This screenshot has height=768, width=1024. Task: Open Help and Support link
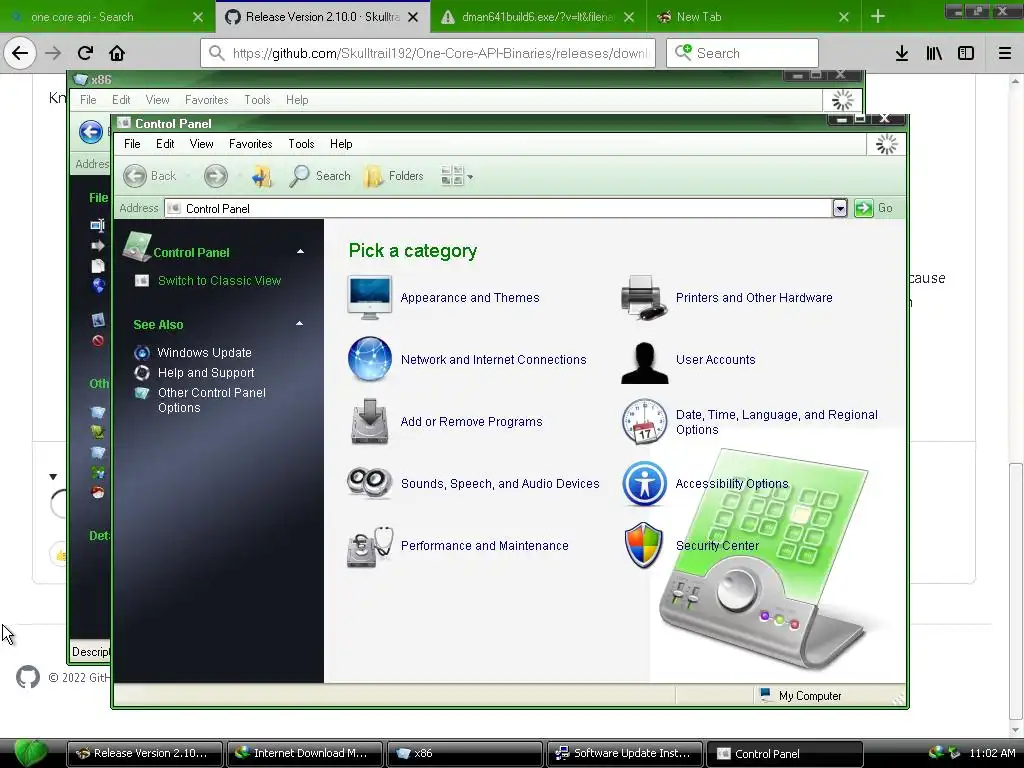pyautogui.click(x=206, y=373)
